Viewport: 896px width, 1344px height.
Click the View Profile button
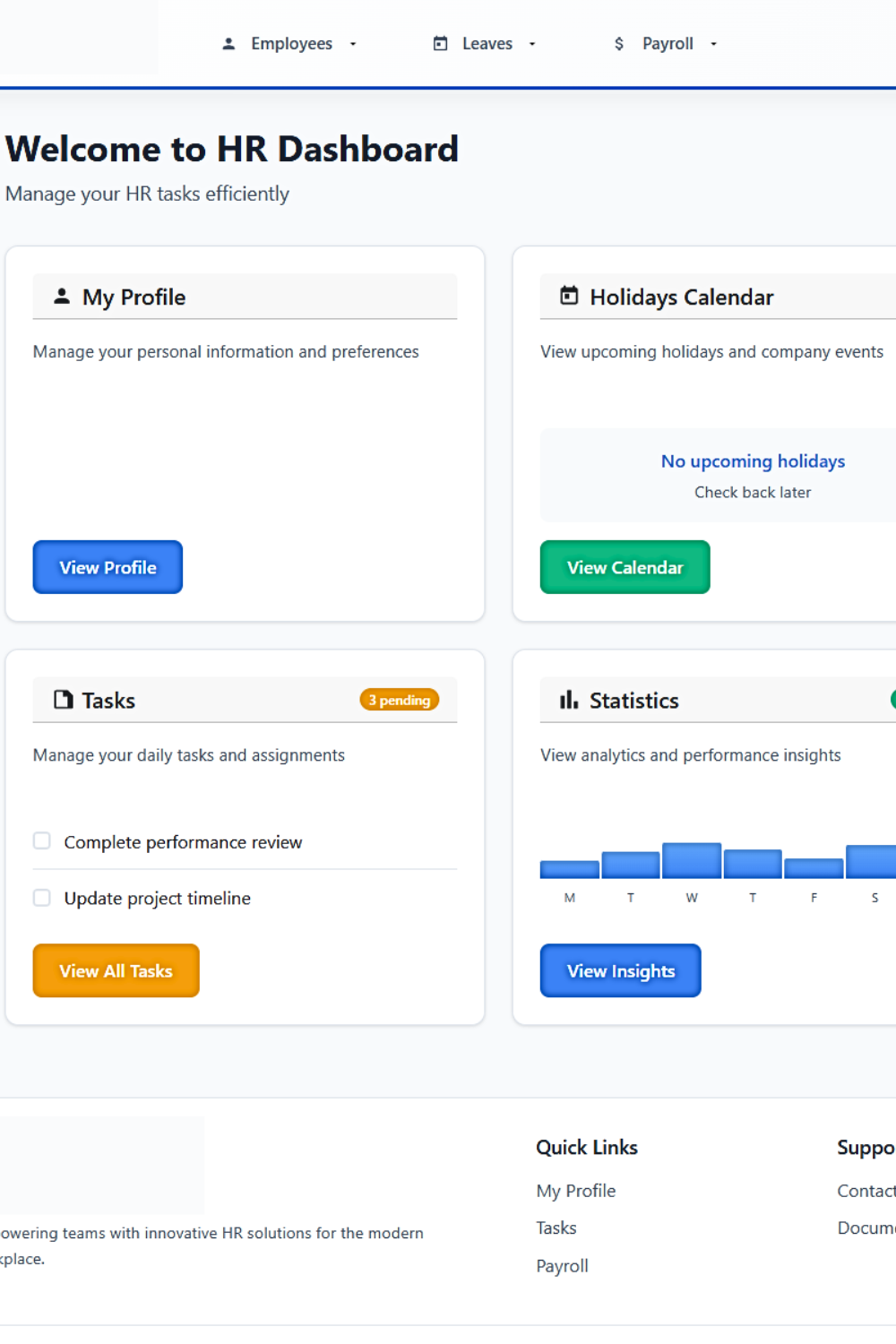pyautogui.click(x=107, y=567)
